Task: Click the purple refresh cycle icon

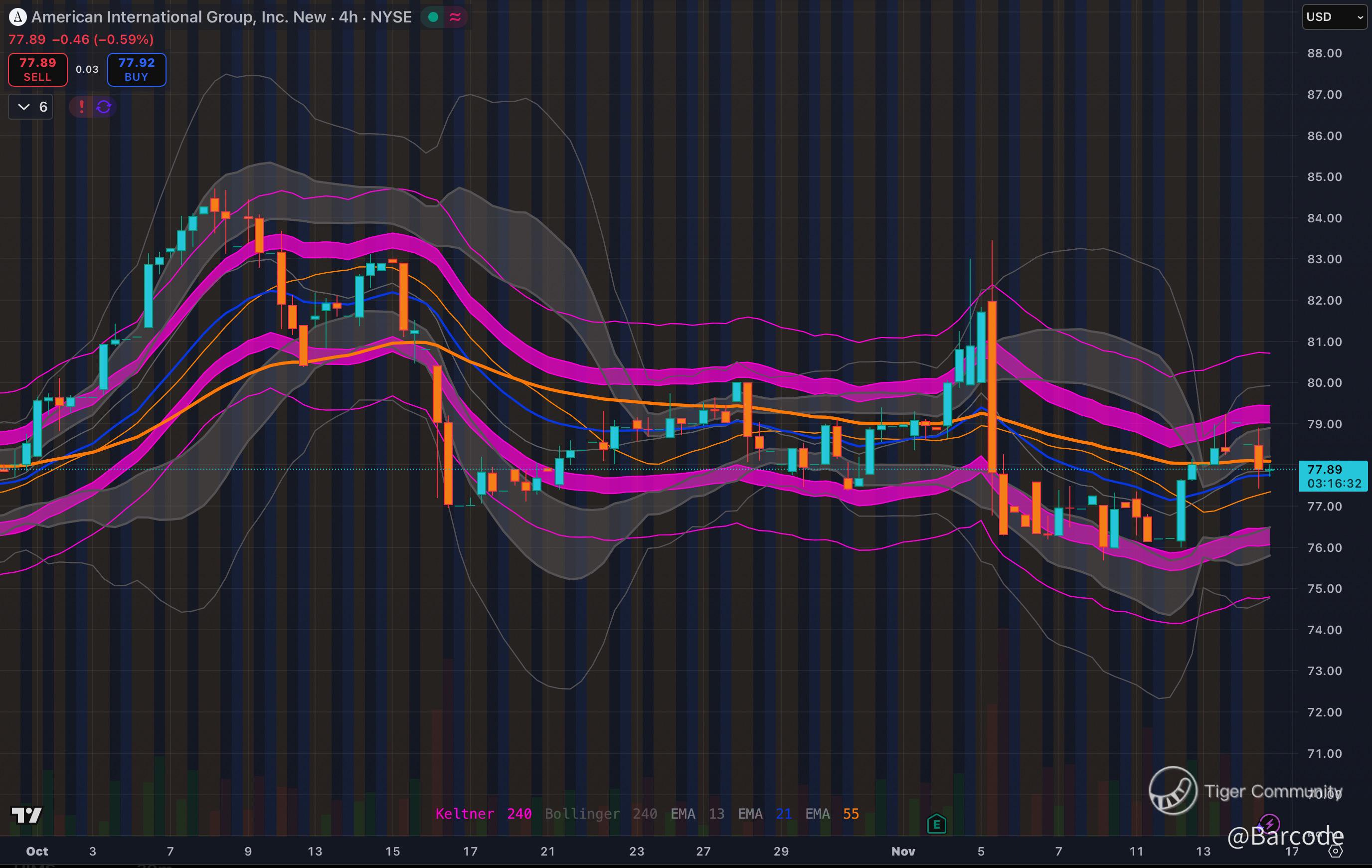Action: (104, 107)
